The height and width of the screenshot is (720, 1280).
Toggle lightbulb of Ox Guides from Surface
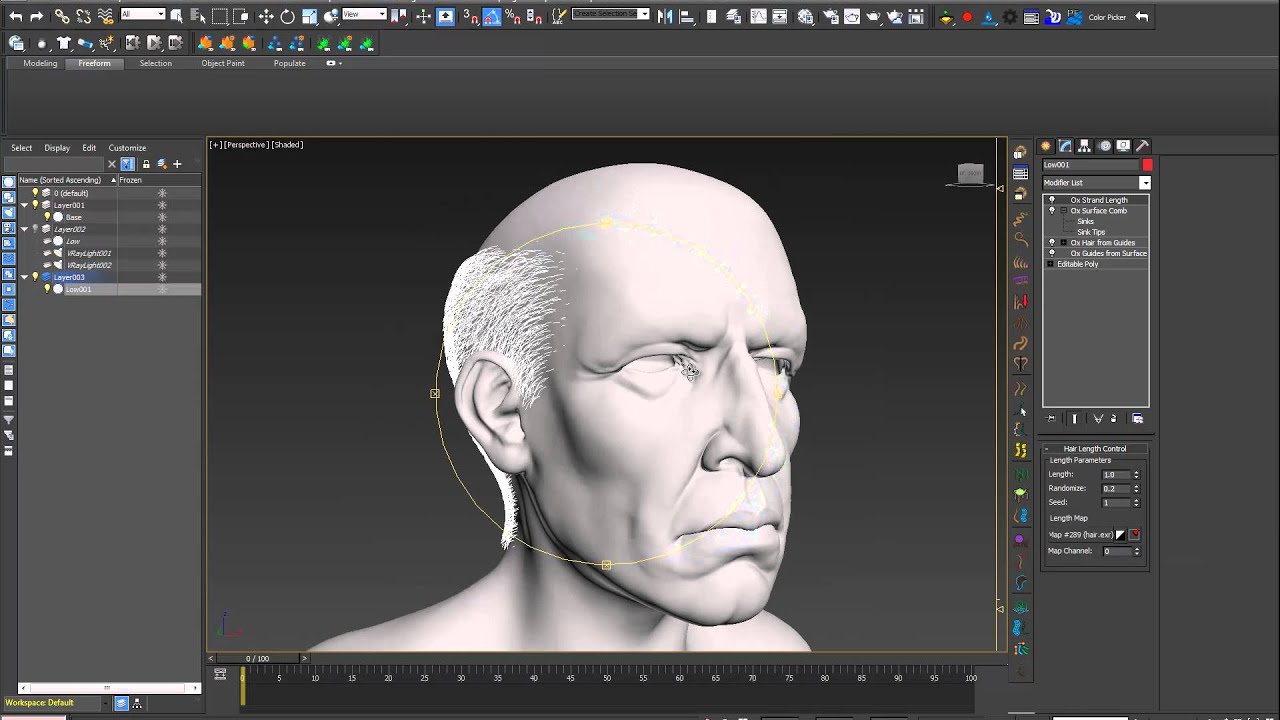click(x=1052, y=253)
